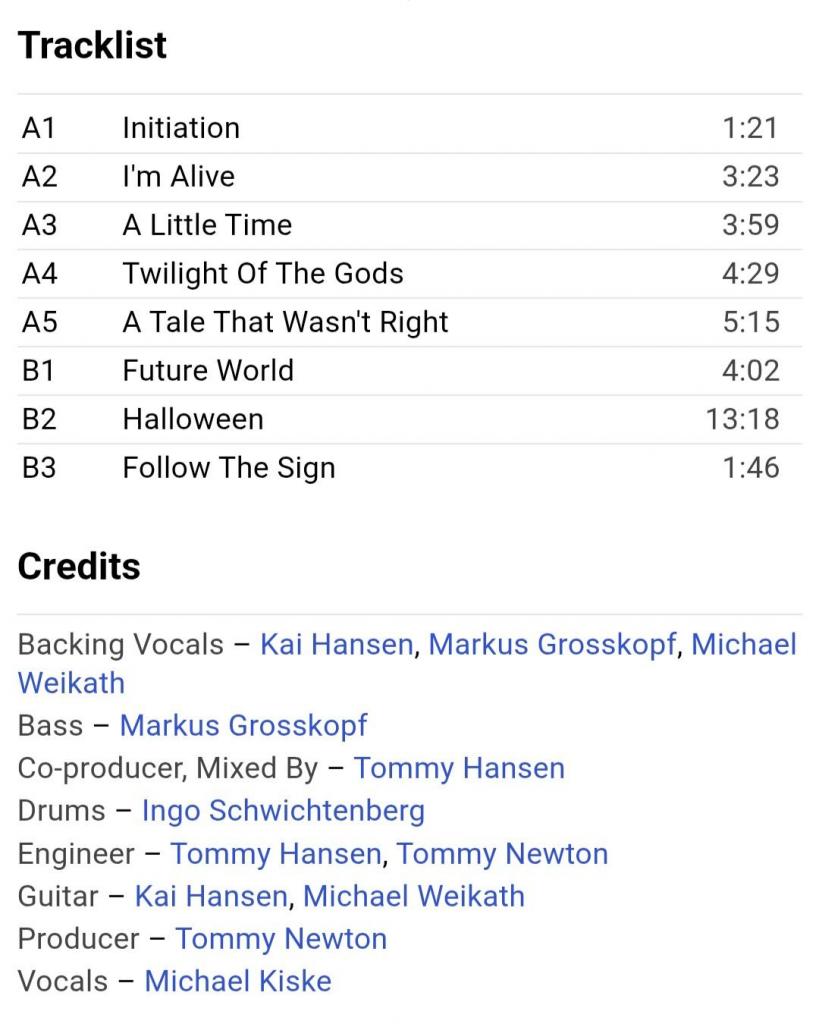Click Tommy Newton link in Engineer credit
The height and width of the screenshot is (1024, 819).
coord(502,854)
